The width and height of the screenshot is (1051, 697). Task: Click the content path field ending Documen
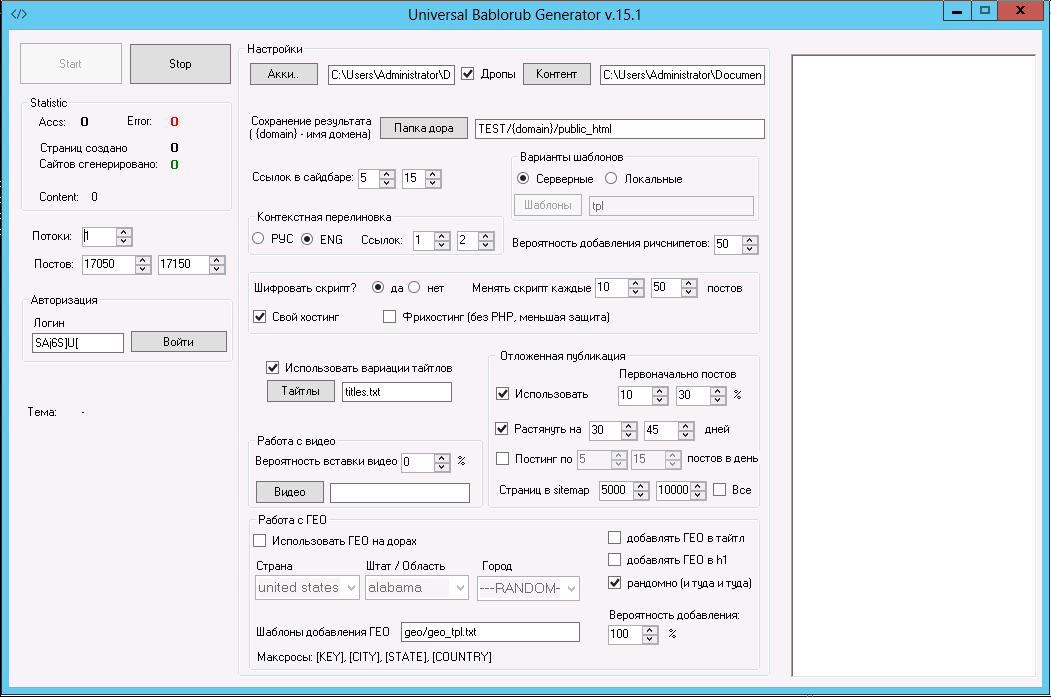click(x=682, y=74)
